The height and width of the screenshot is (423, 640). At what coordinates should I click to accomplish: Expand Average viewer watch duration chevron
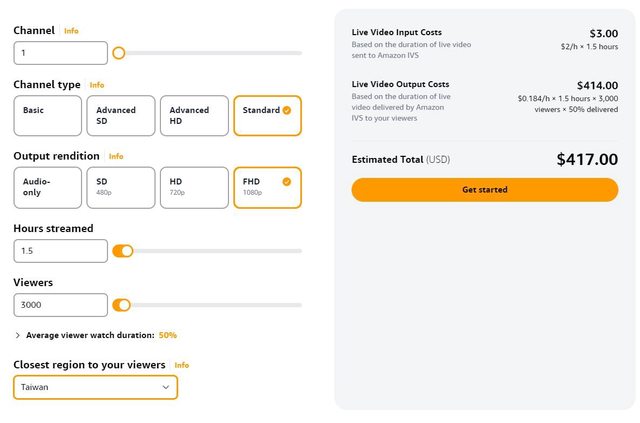click(x=18, y=335)
